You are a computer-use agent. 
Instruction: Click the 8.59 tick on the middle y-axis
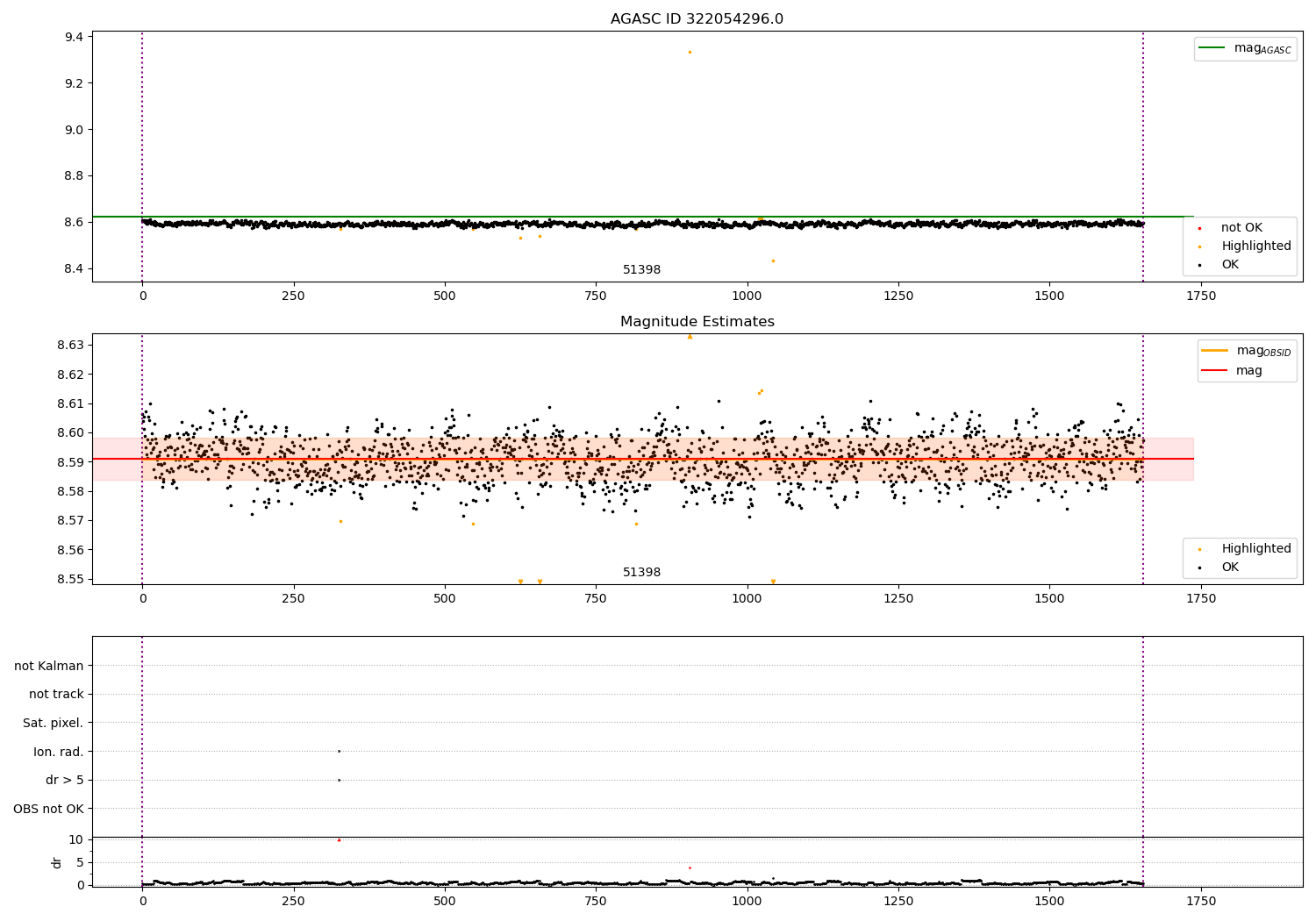coord(70,462)
